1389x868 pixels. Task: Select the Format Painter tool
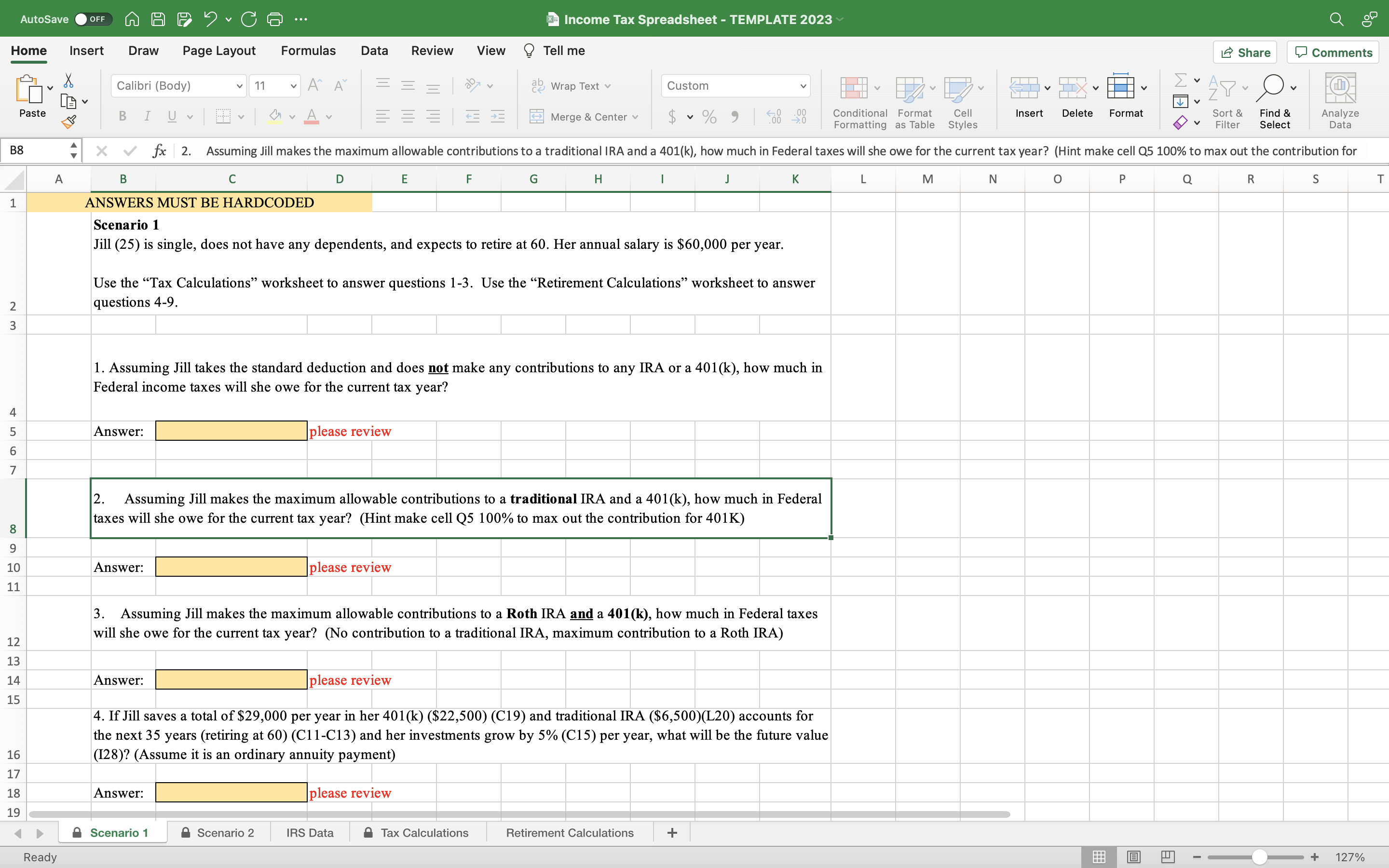[x=69, y=122]
